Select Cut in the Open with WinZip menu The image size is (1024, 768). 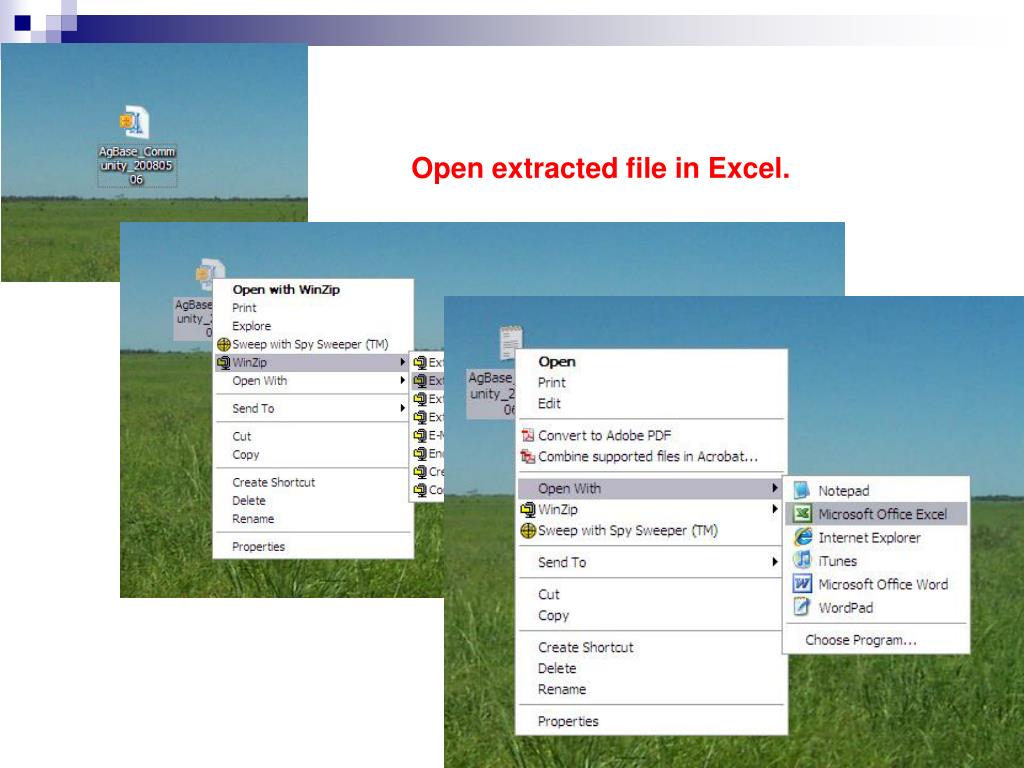pos(242,436)
